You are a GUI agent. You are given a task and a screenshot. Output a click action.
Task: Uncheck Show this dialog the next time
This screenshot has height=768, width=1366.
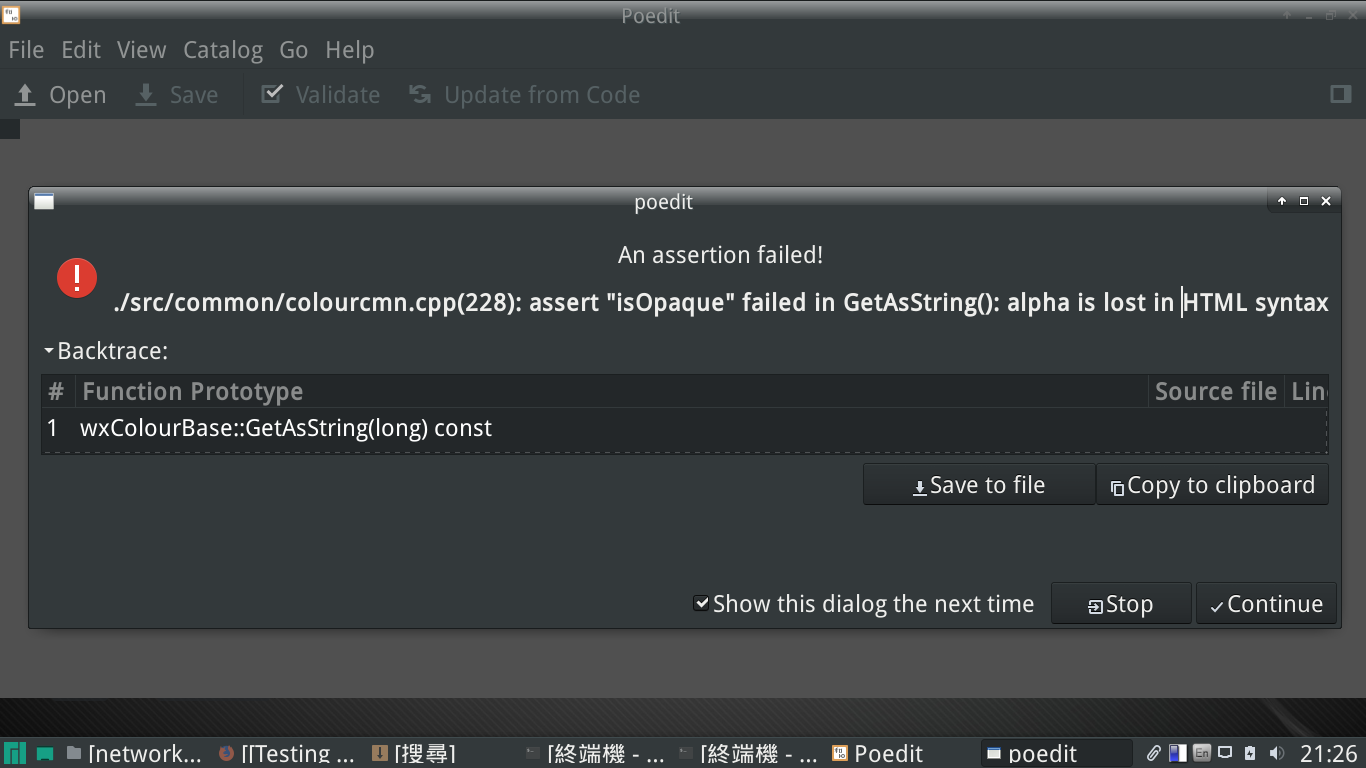[x=701, y=603]
